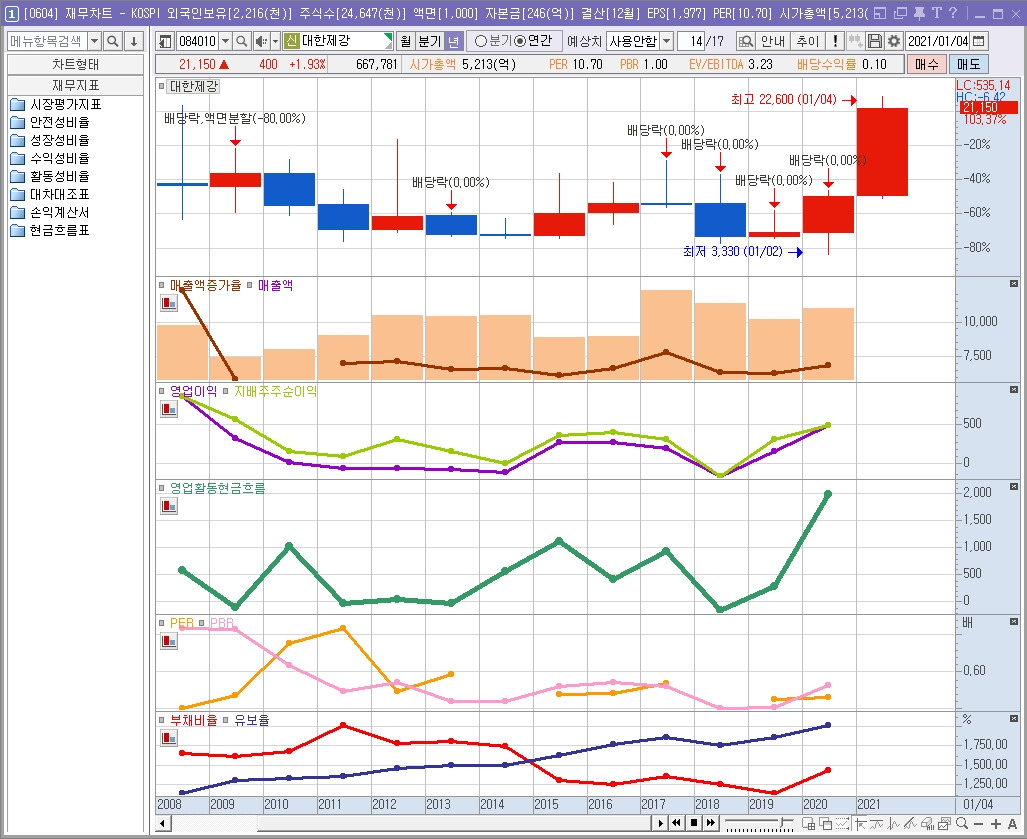Image resolution: width=1027 pixels, height=839 pixels.
Task: Click the plus zoom-in icon at bottom
Action: (996, 823)
